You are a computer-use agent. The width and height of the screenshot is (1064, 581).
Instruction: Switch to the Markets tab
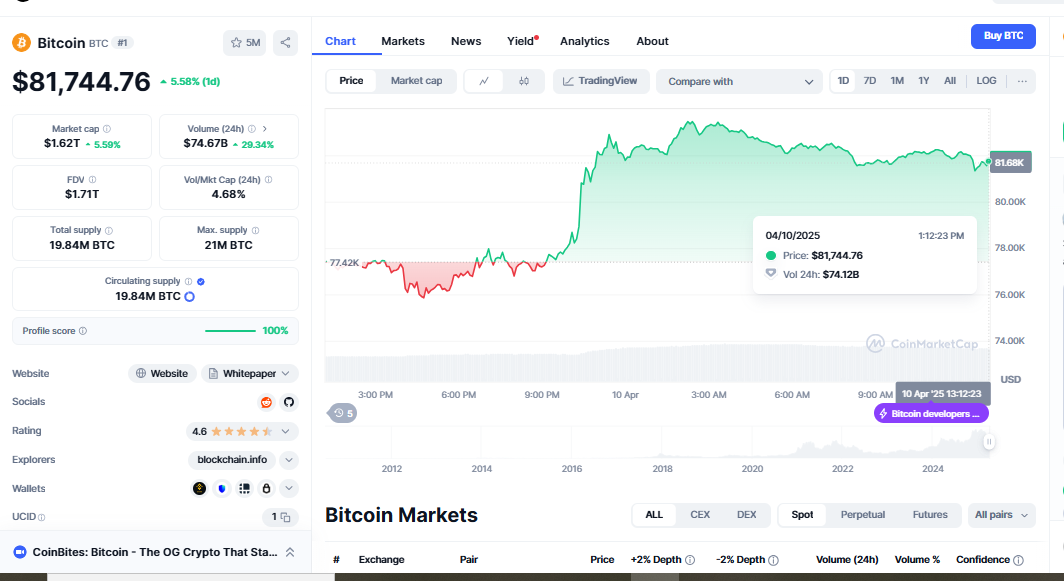tap(403, 41)
